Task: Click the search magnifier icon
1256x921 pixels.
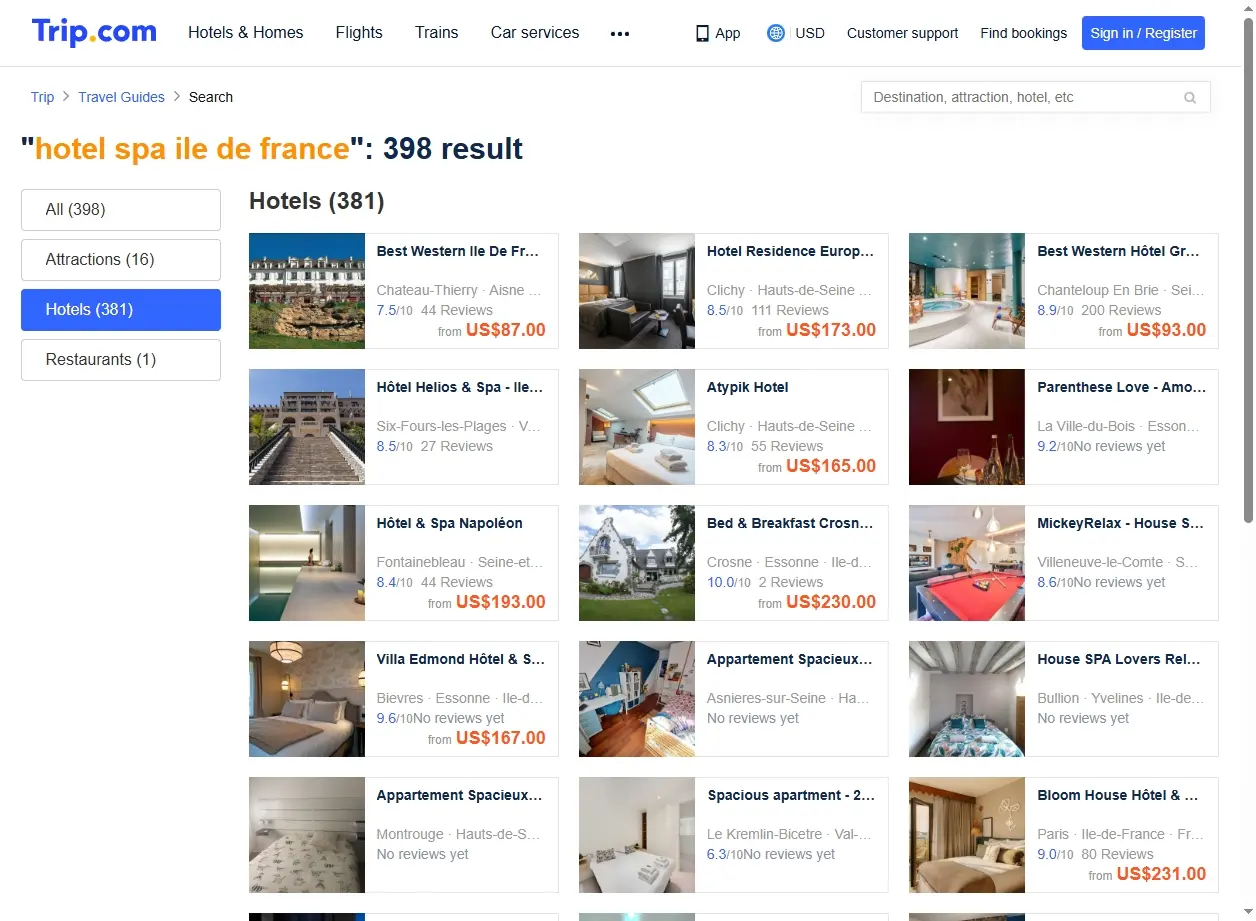Action: 1190,97
